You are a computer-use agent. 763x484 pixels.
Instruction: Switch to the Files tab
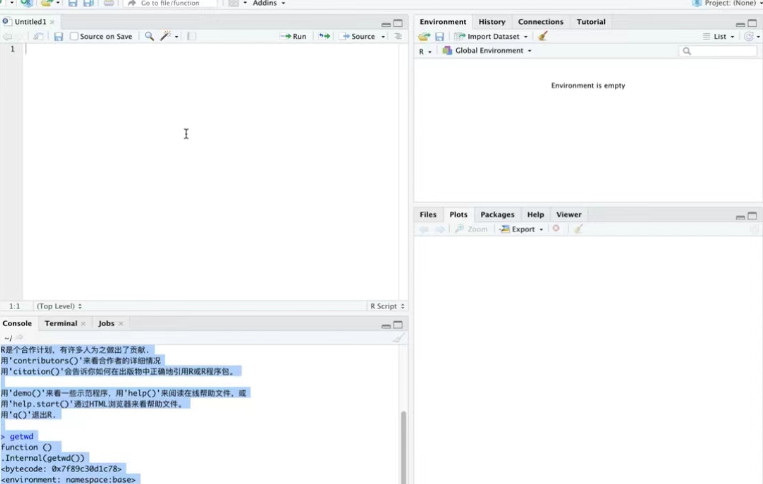428,215
